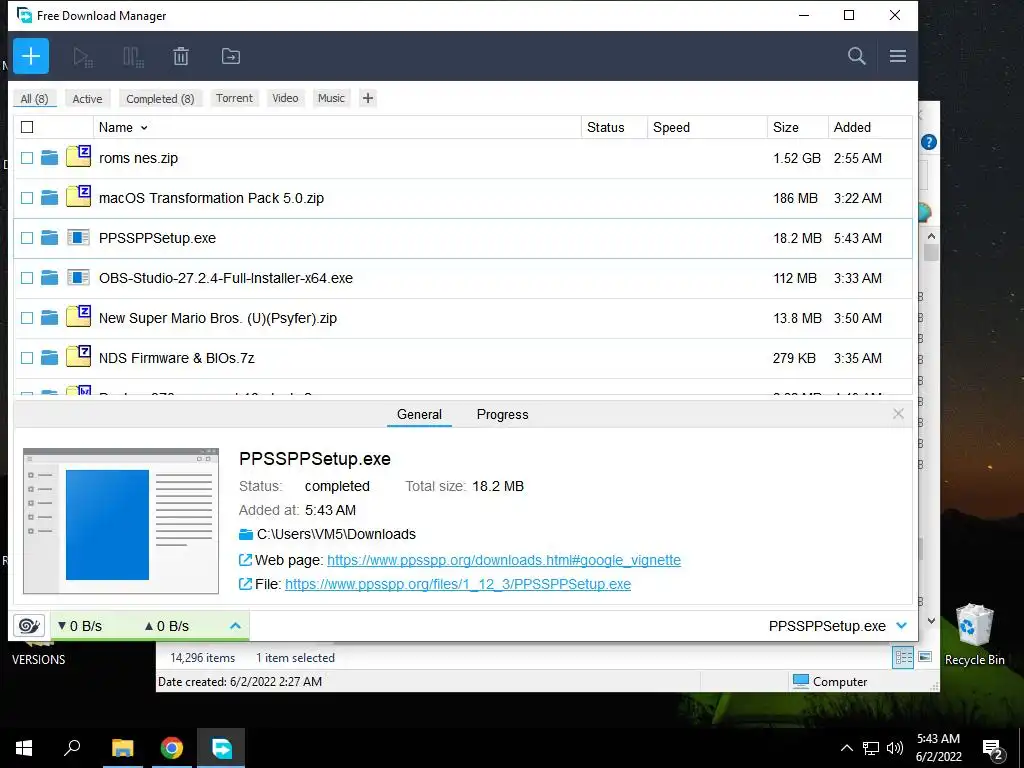This screenshot has height=768, width=1024.
Task: Check the box for macOS Transformation Pack 5.0.zip
Action: tap(27, 198)
